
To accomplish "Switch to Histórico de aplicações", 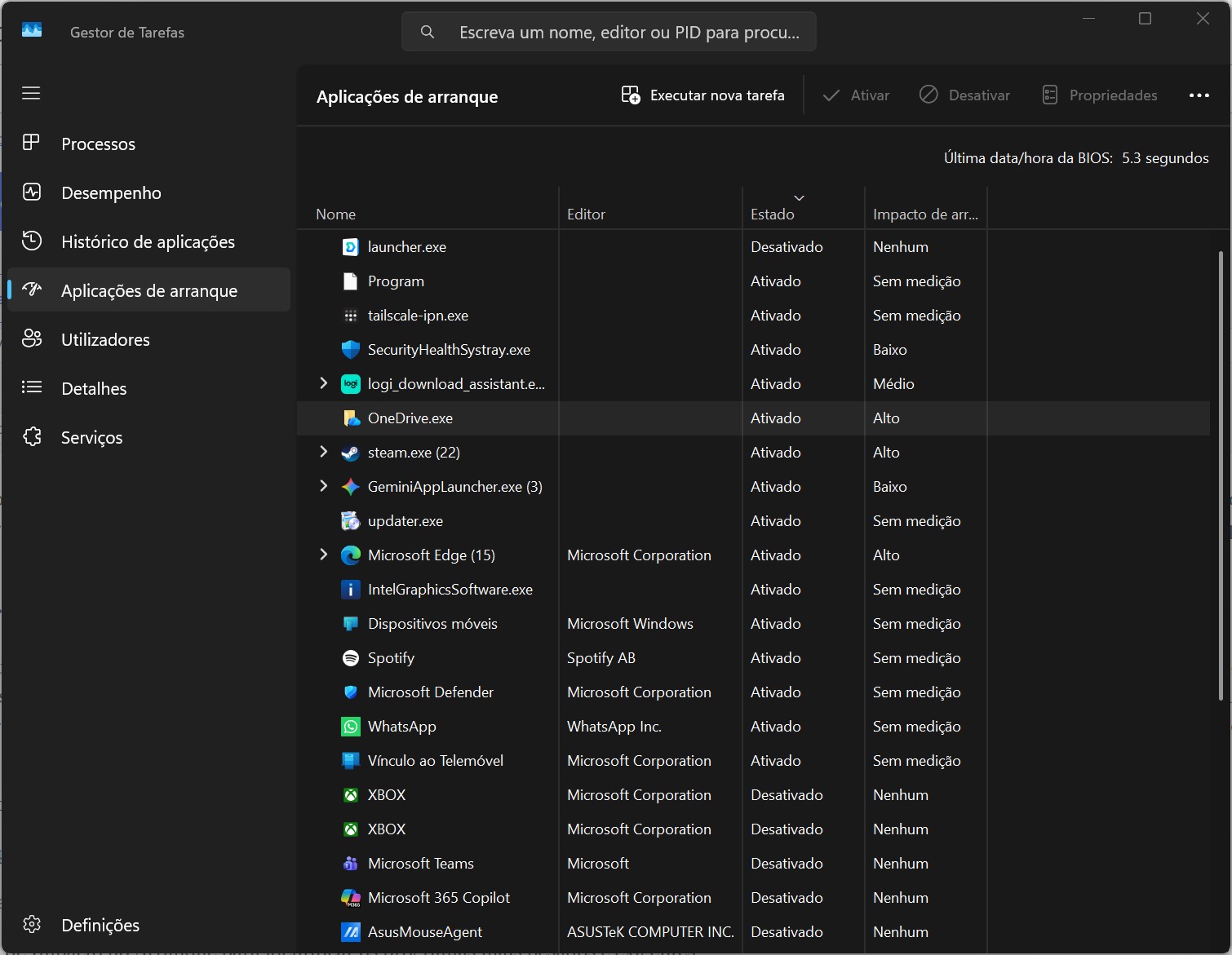I will (x=148, y=241).
